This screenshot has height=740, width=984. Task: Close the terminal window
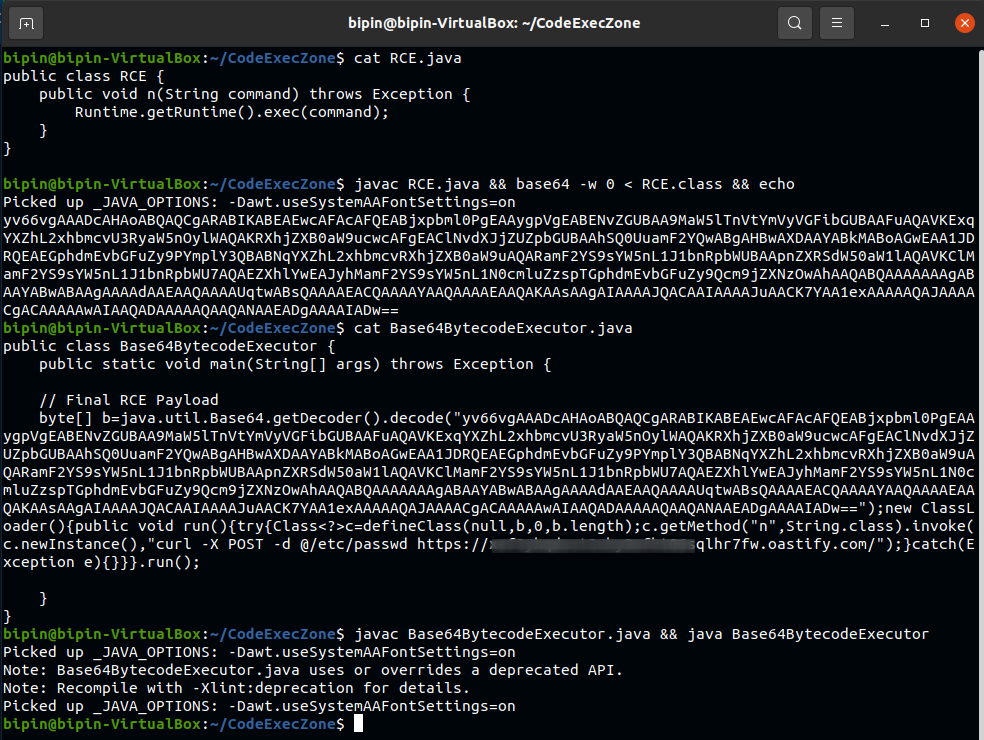965,23
